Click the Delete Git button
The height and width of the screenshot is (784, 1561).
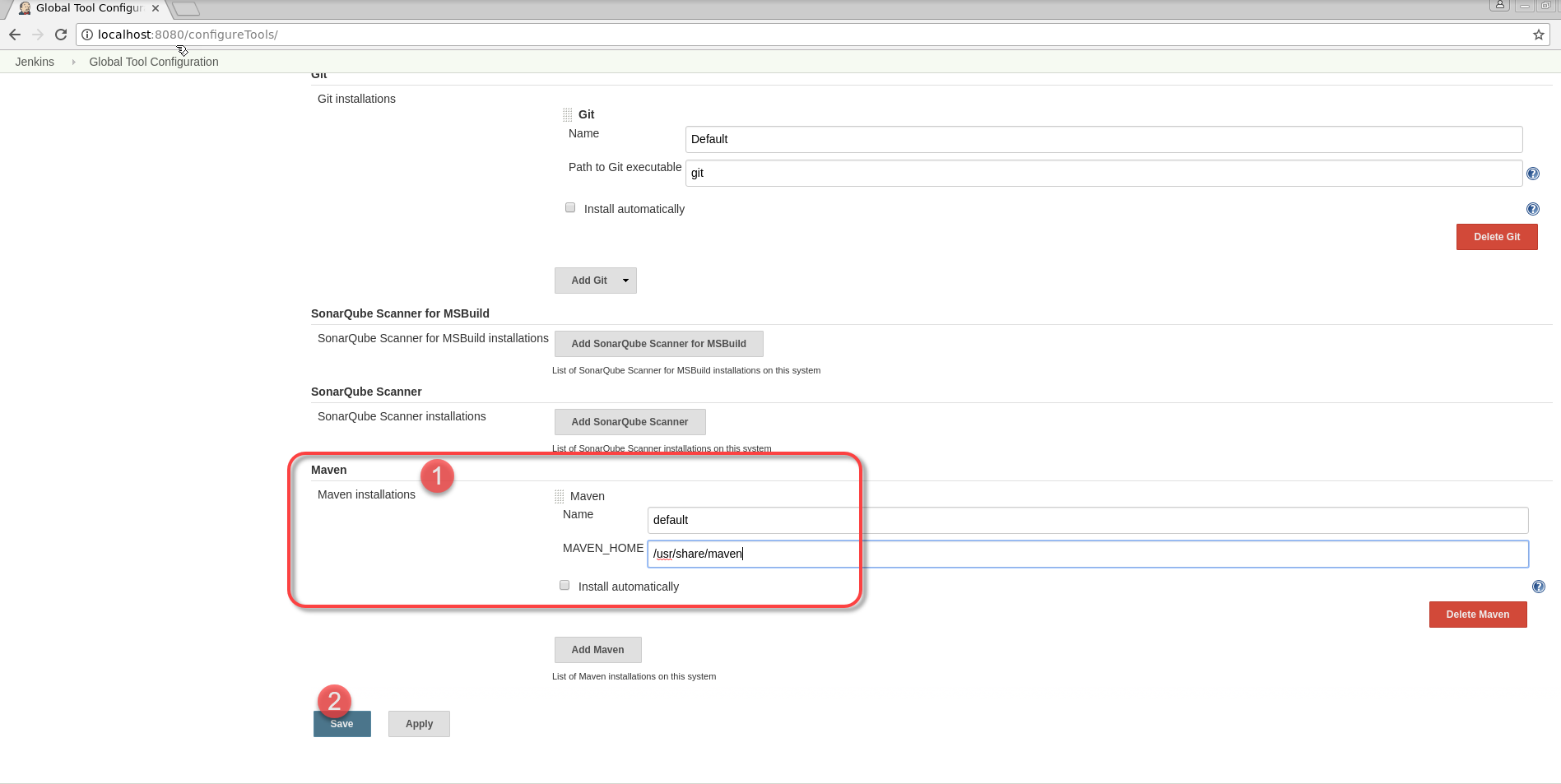(x=1497, y=237)
